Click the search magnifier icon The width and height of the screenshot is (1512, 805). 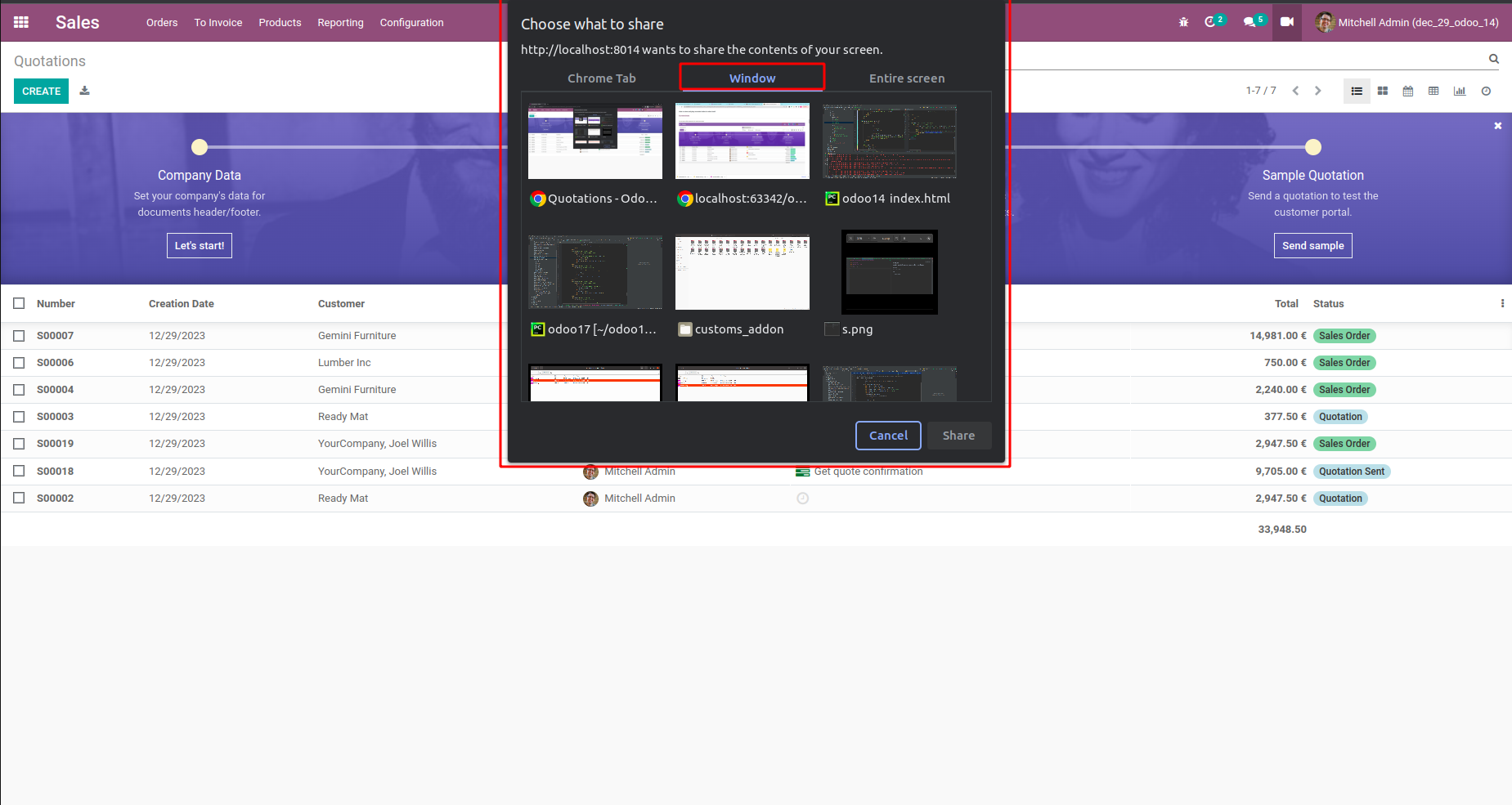[1494, 59]
